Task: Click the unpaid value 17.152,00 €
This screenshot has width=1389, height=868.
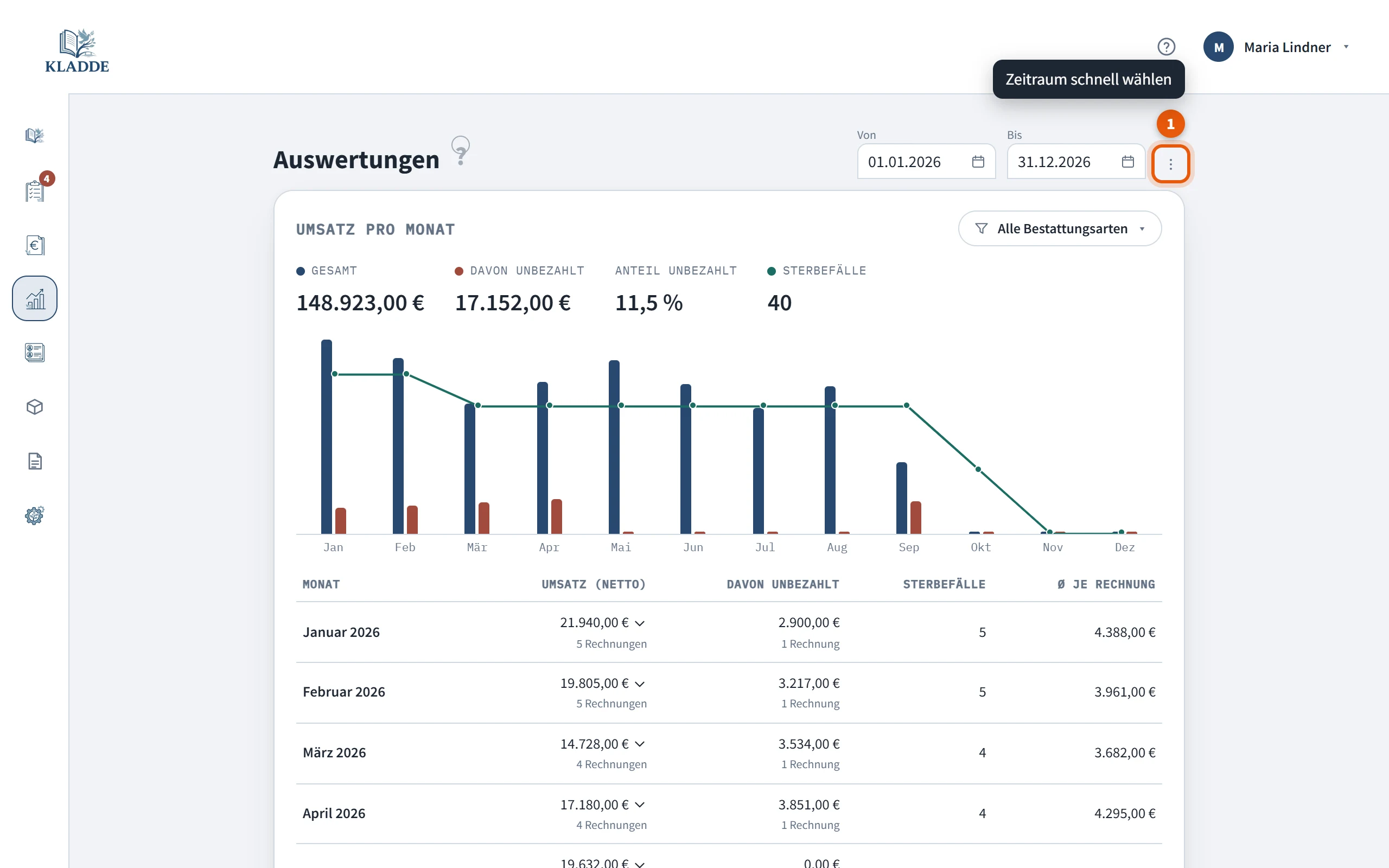Action: (x=513, y=303)
